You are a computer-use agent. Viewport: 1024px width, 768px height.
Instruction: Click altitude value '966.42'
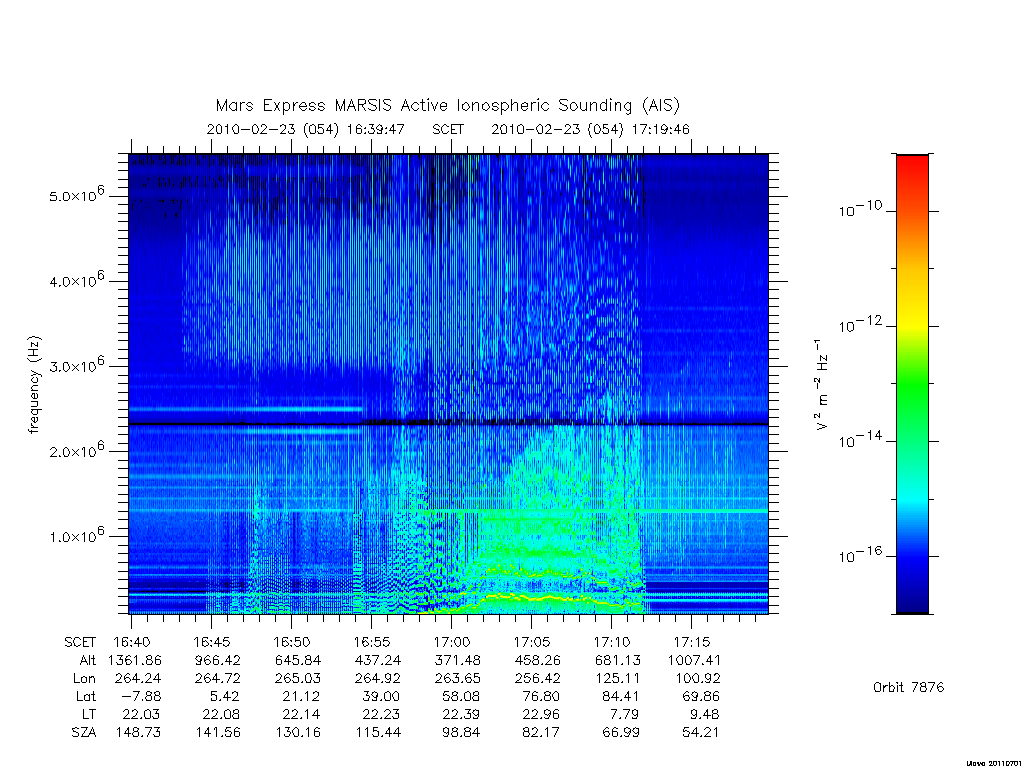pyautogui.click(x=217, y=660)
